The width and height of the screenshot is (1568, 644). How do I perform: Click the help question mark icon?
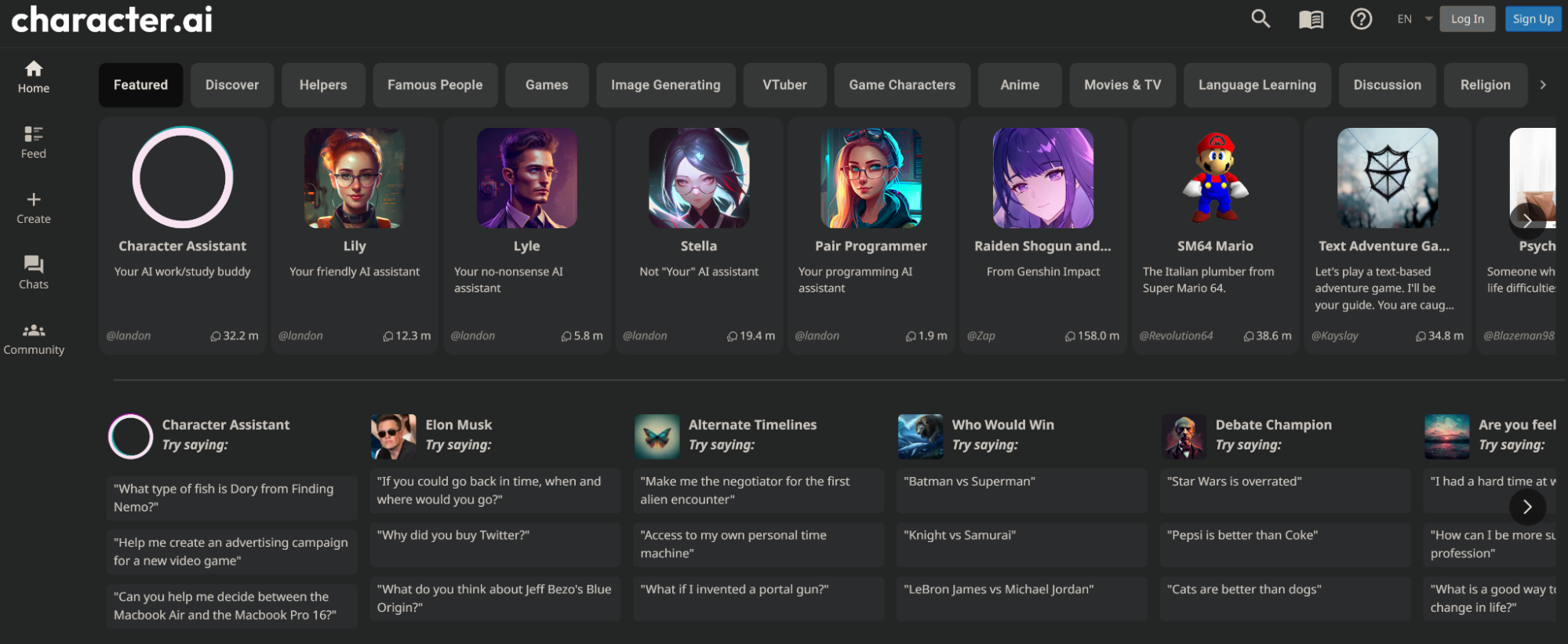pyautogui.click(x=1361, y=19)
